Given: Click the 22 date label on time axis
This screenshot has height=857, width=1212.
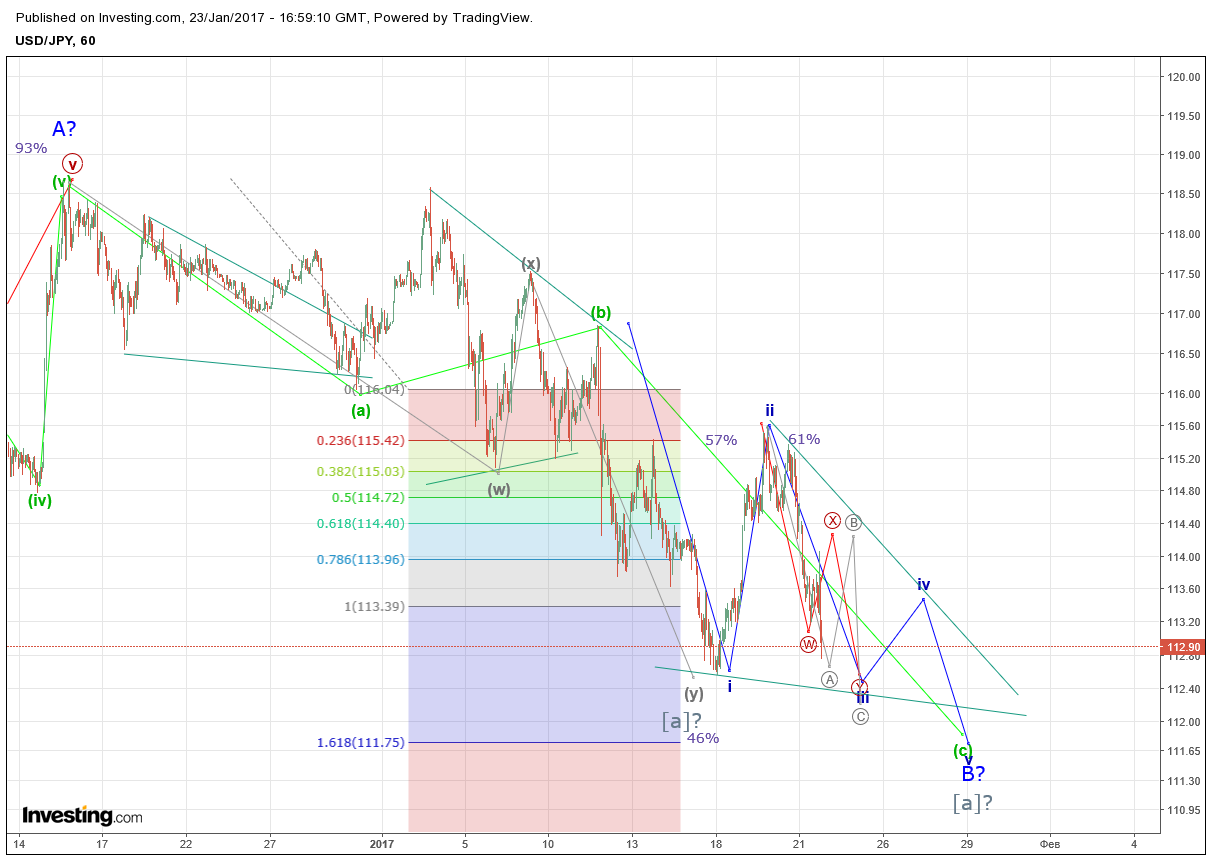Looking at the screenshot, I should click(186, 844).
